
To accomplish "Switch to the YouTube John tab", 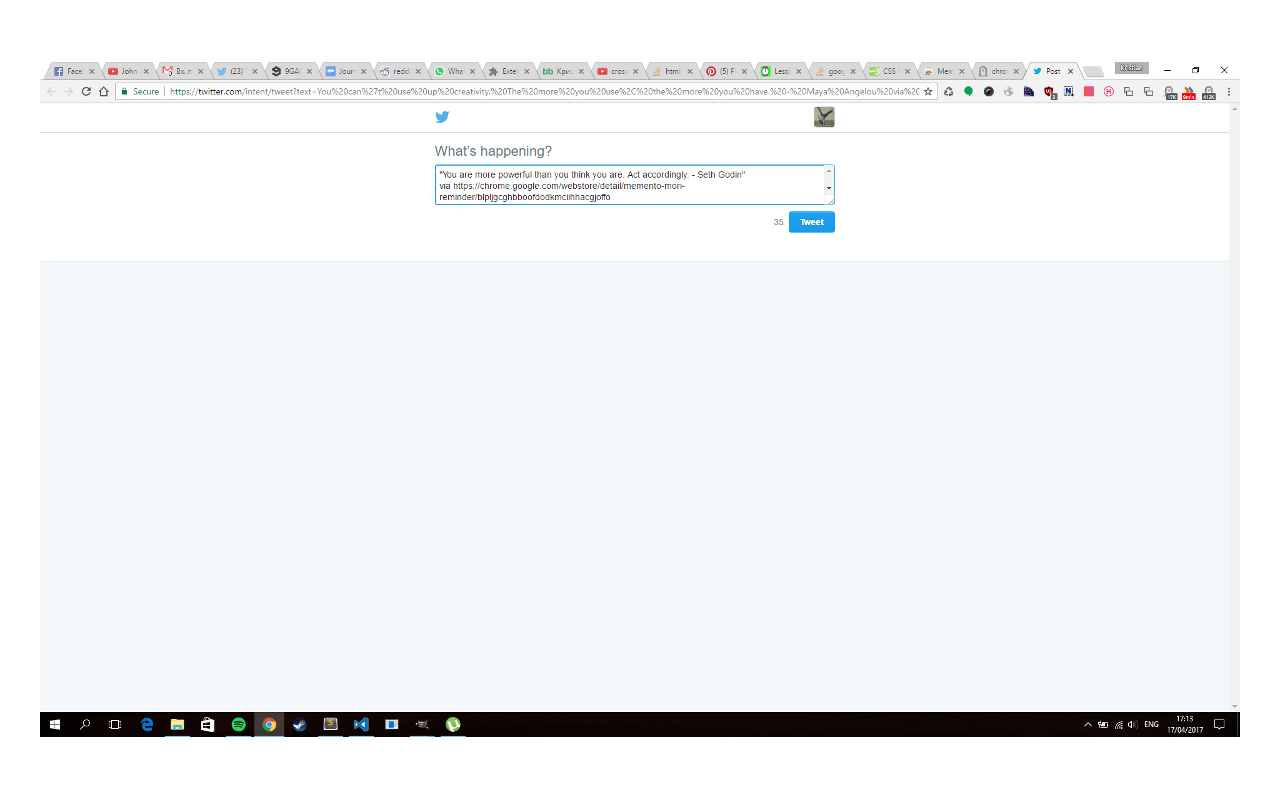I will click(127, 71).
